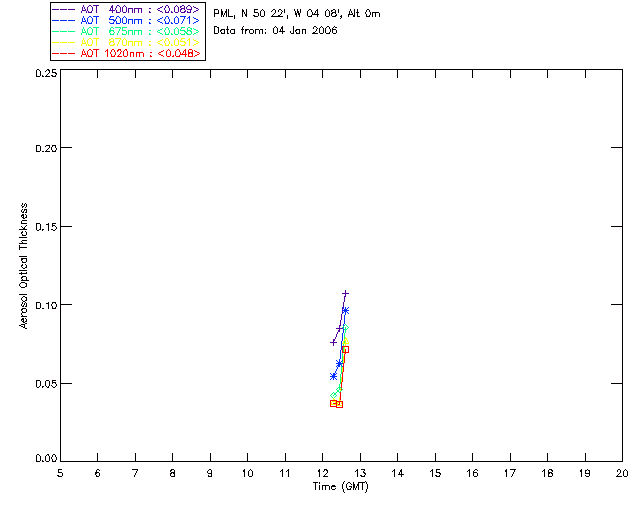Click the 0.10 y-axis tick label
The image size is (640, 512).
[x=46, y=305]
